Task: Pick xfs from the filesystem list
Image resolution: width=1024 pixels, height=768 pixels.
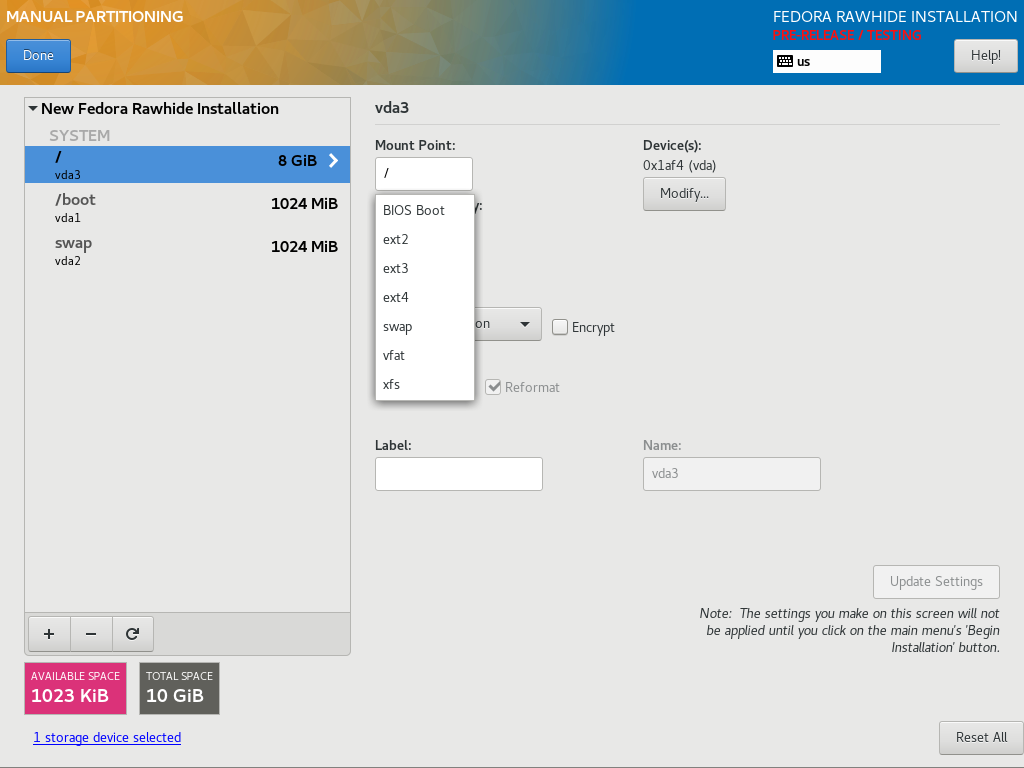Action: (x=424, y=384)
